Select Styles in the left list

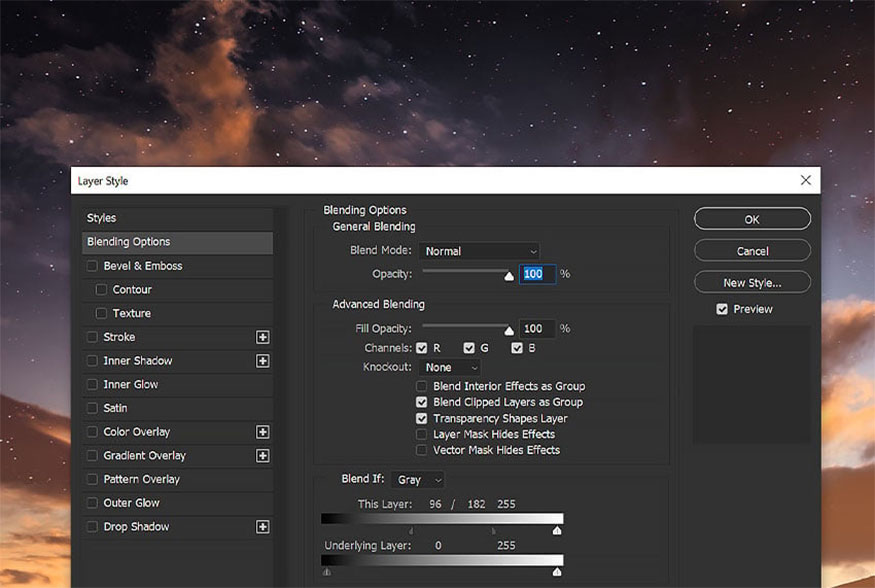pos(177,218)
